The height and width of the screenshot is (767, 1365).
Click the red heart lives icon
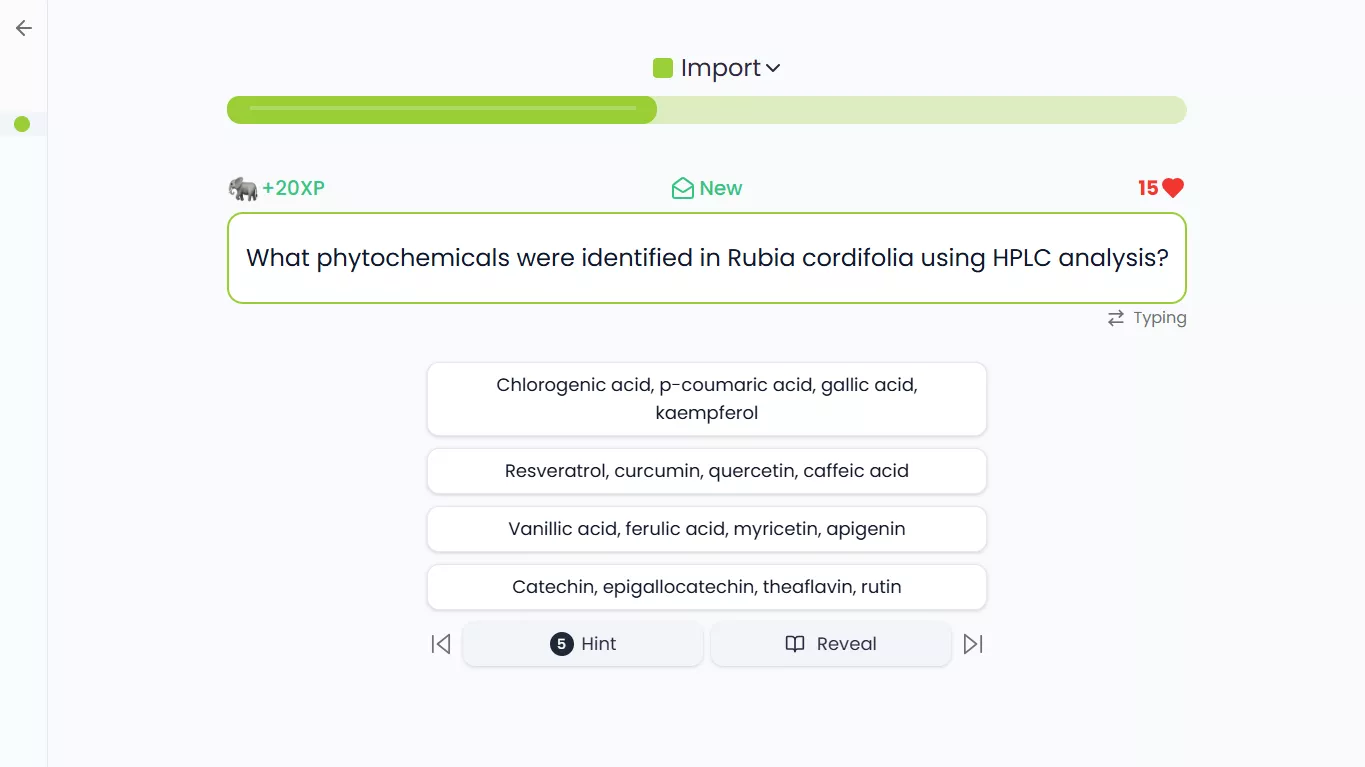pyautogui.click(x=1173, y=187)
